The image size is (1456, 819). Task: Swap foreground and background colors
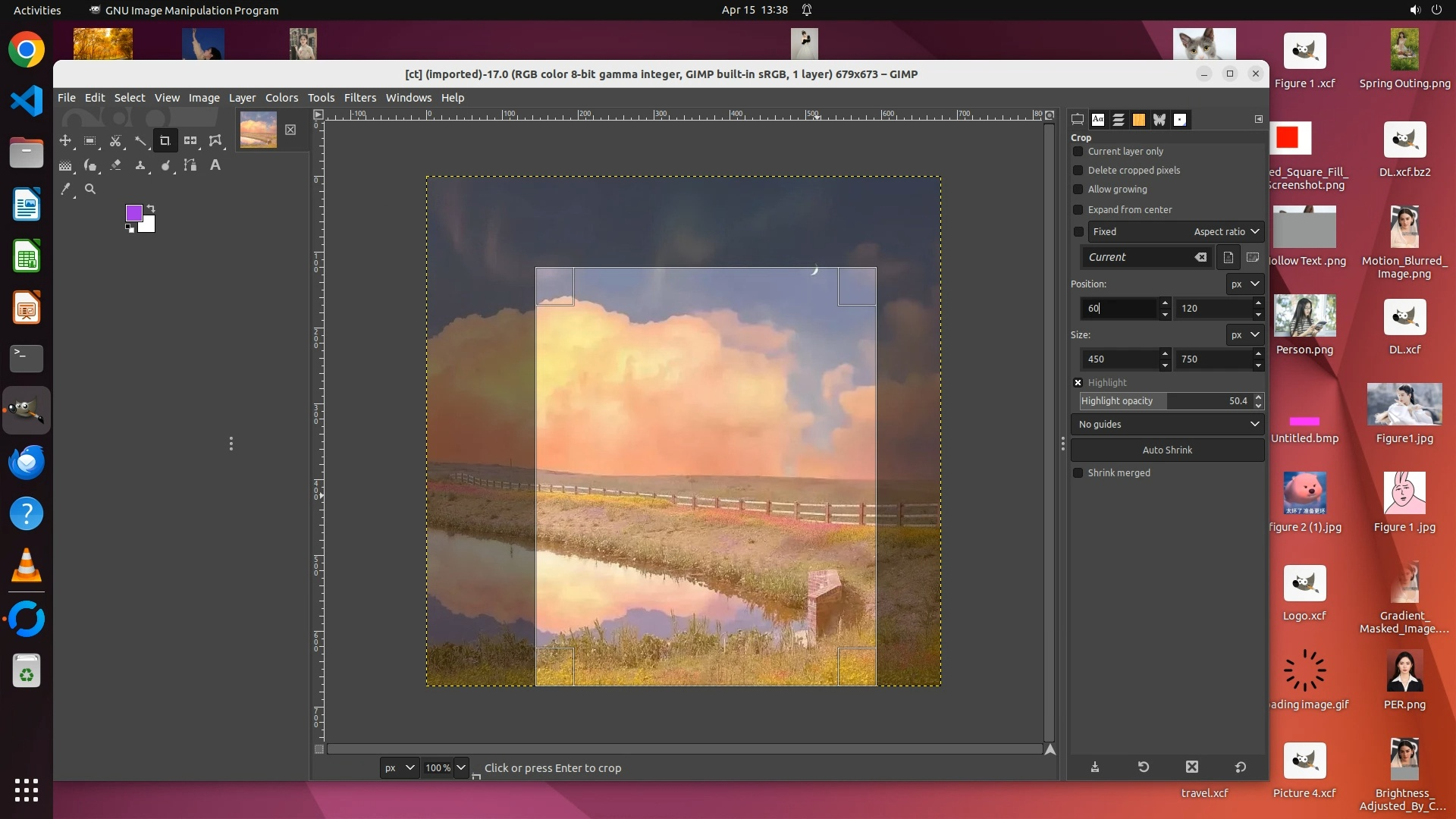151,208
